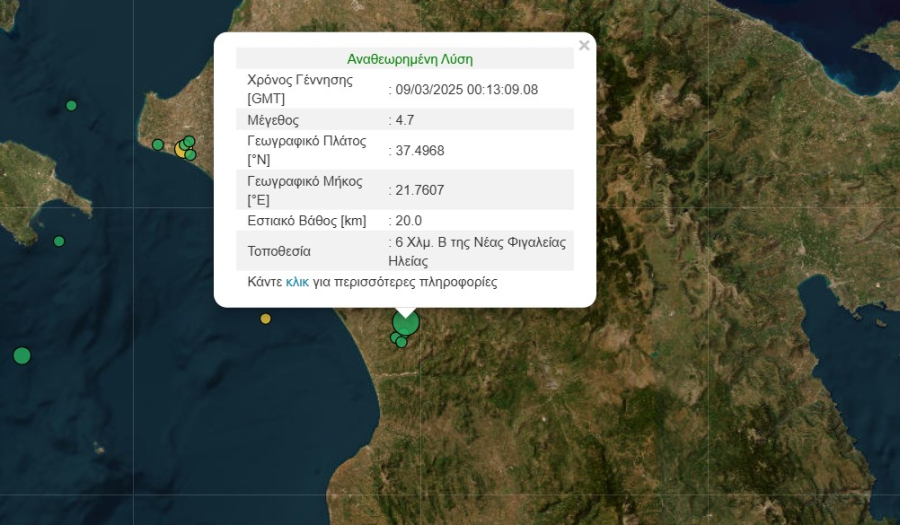Select the large yellow marker in the northwestern coast cluster
This screenshot has height=525, width=900.
click(x=181, y=150)
